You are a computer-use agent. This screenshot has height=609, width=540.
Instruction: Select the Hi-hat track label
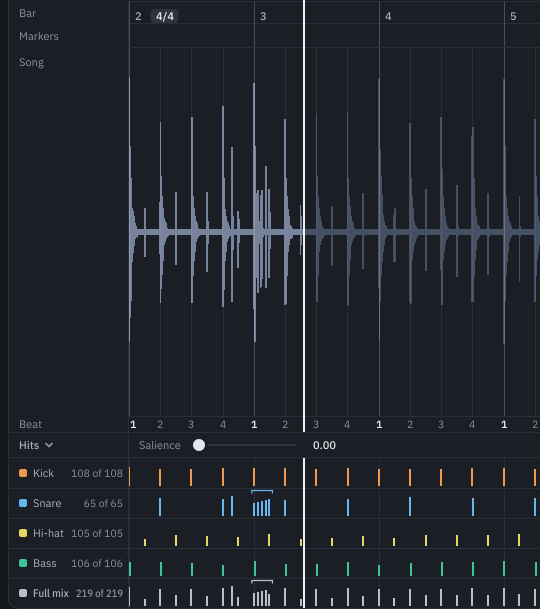tap(48, 533)
